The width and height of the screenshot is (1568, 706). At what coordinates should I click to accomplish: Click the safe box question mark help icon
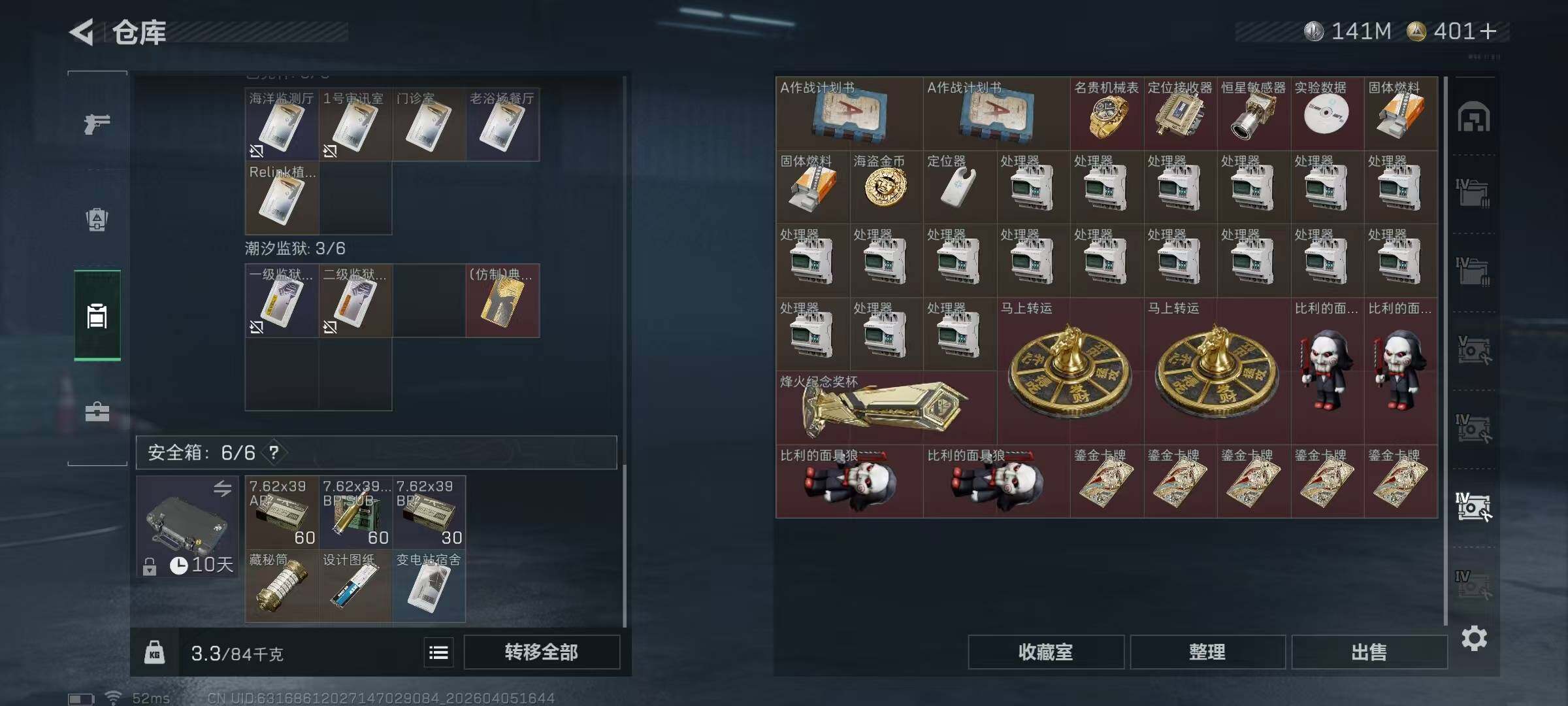(274, 452)
